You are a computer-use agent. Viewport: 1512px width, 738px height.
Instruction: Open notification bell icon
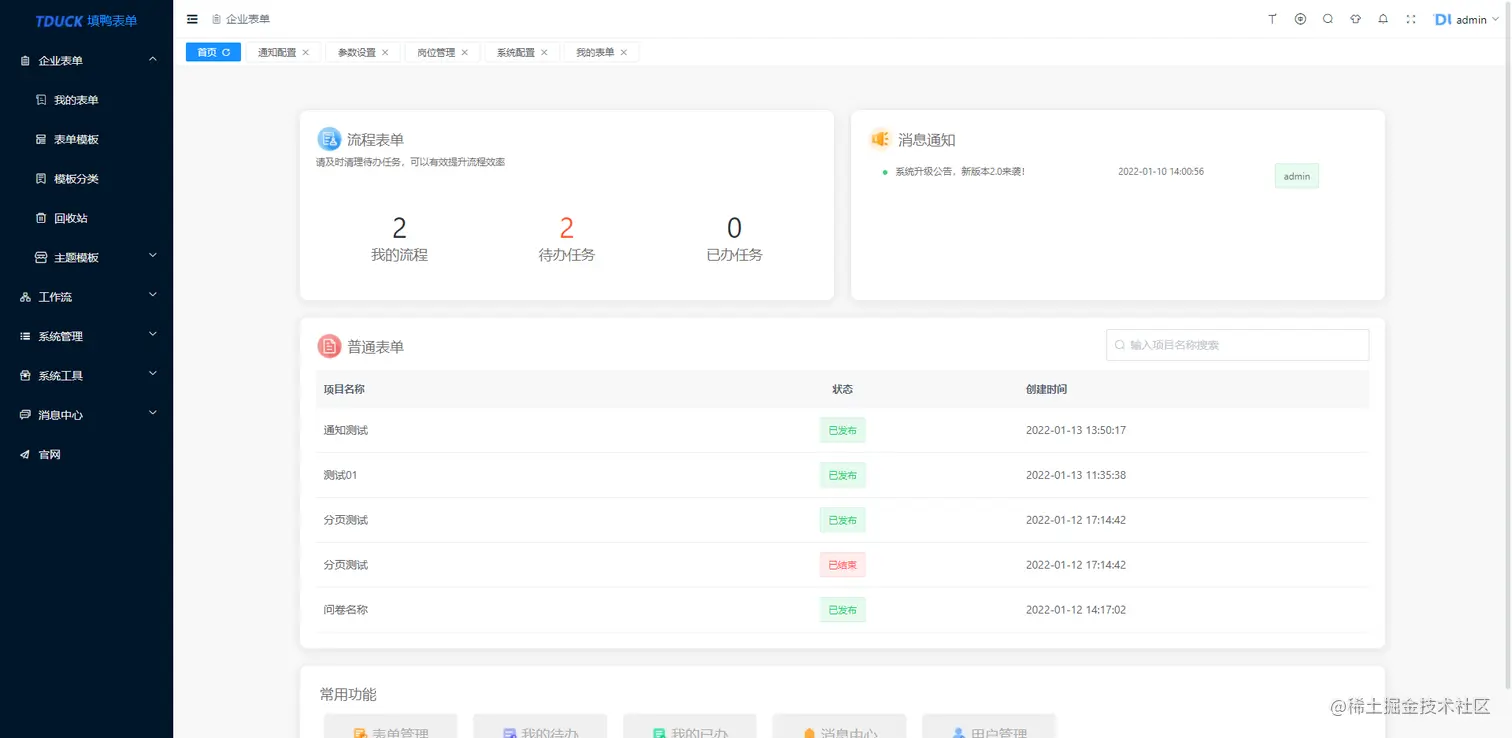pyautogui.click(x=1383, y=19)
